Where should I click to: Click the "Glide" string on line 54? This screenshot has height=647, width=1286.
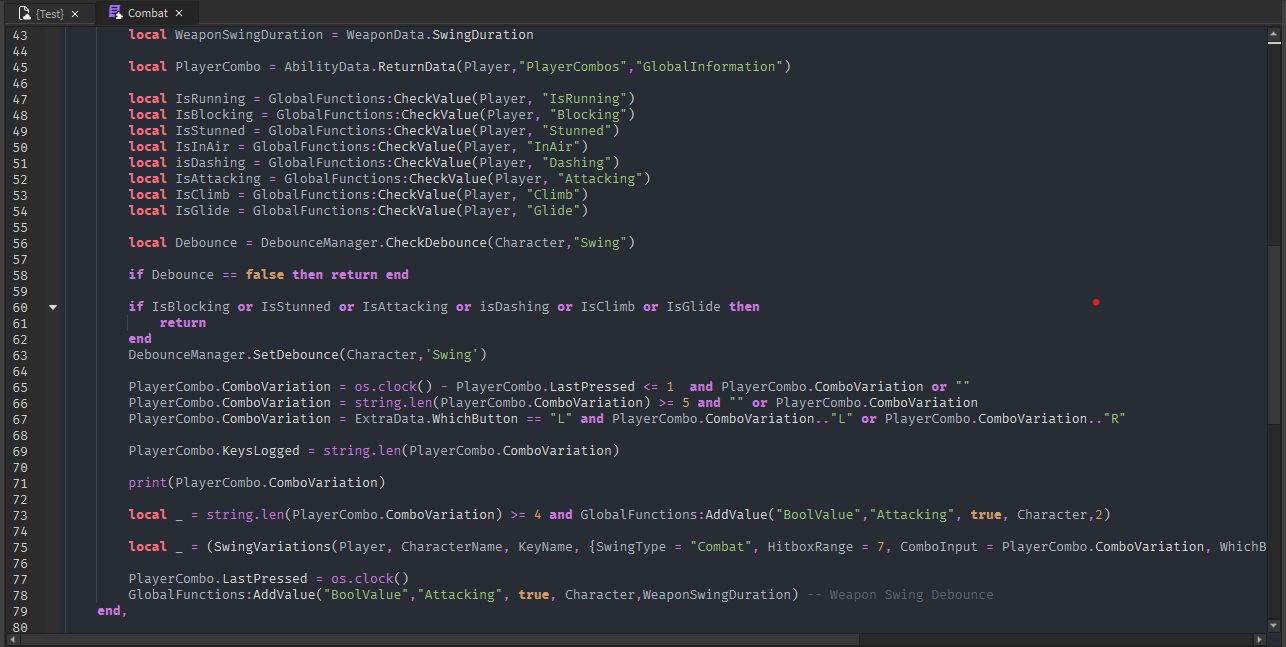tap(553, 211)
